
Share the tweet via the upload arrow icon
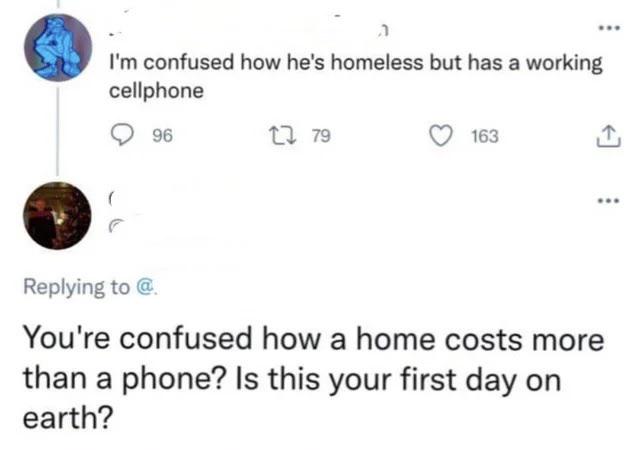(x=608, y=136)
